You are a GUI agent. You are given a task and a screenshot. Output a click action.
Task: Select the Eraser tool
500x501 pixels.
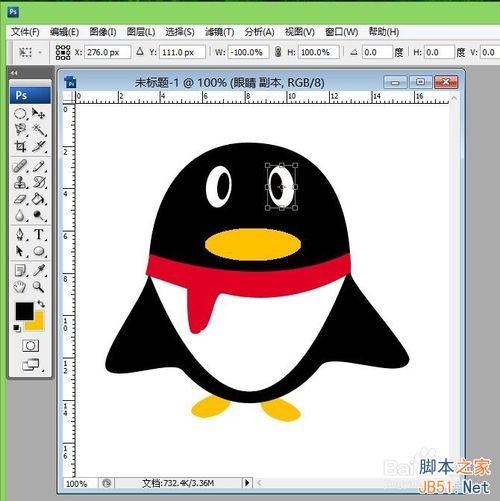pyautogui.click(x=20, y=199)
